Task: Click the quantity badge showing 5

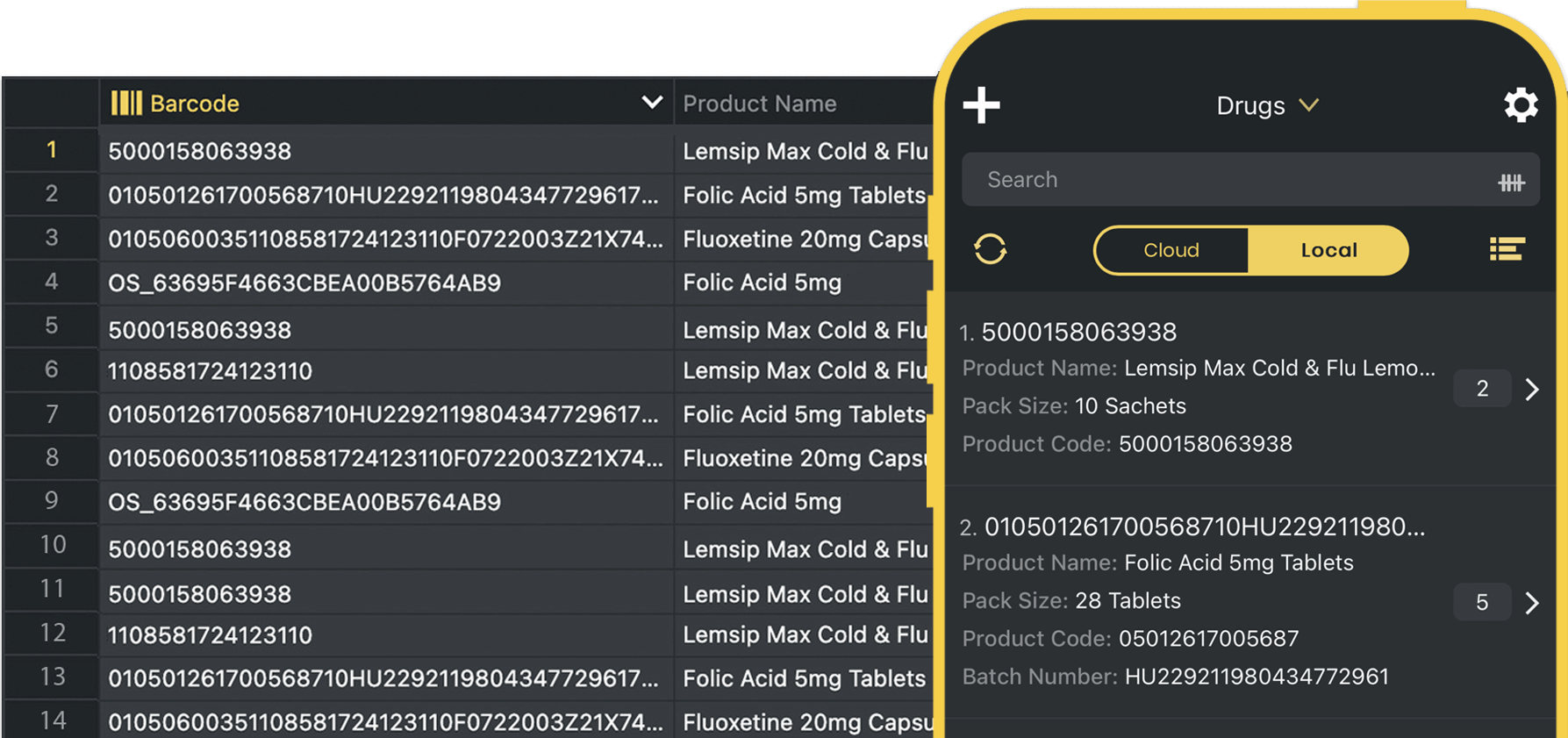Action: pos(1482,603)
